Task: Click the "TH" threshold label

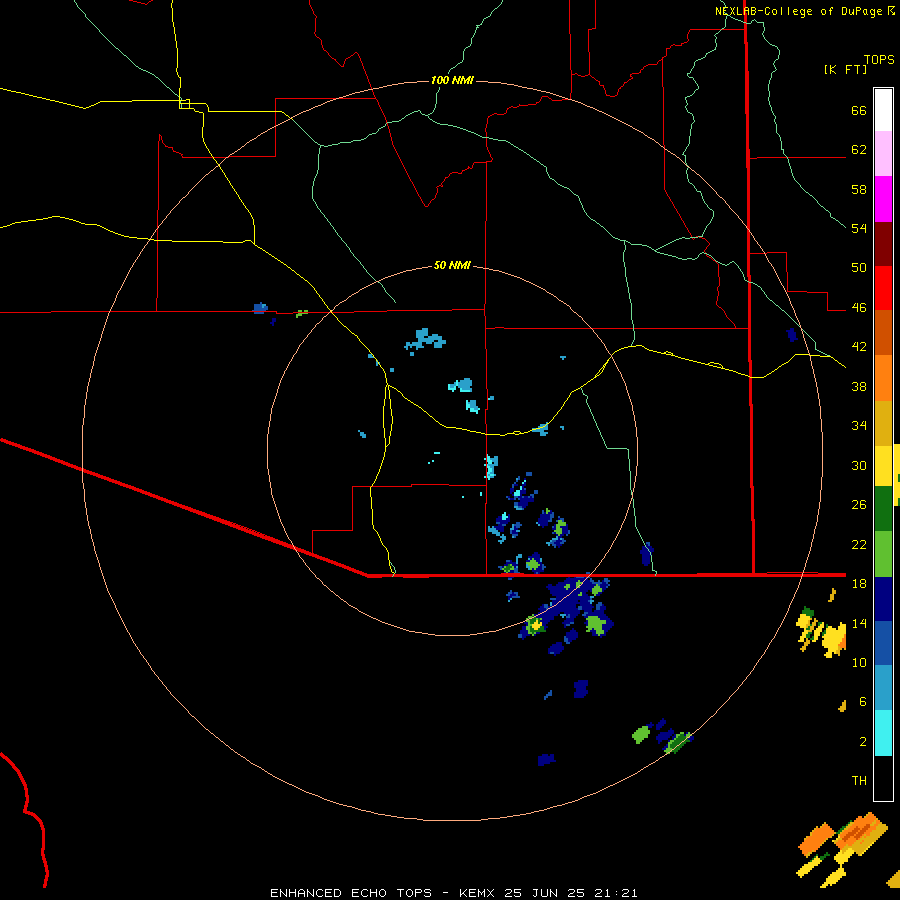Action: click(859, 781)
